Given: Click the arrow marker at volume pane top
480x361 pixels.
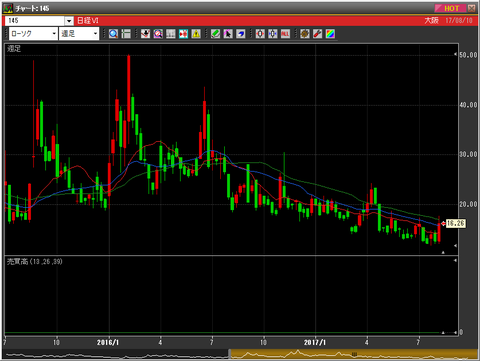Looking at the screenshot, I should 456,260.
